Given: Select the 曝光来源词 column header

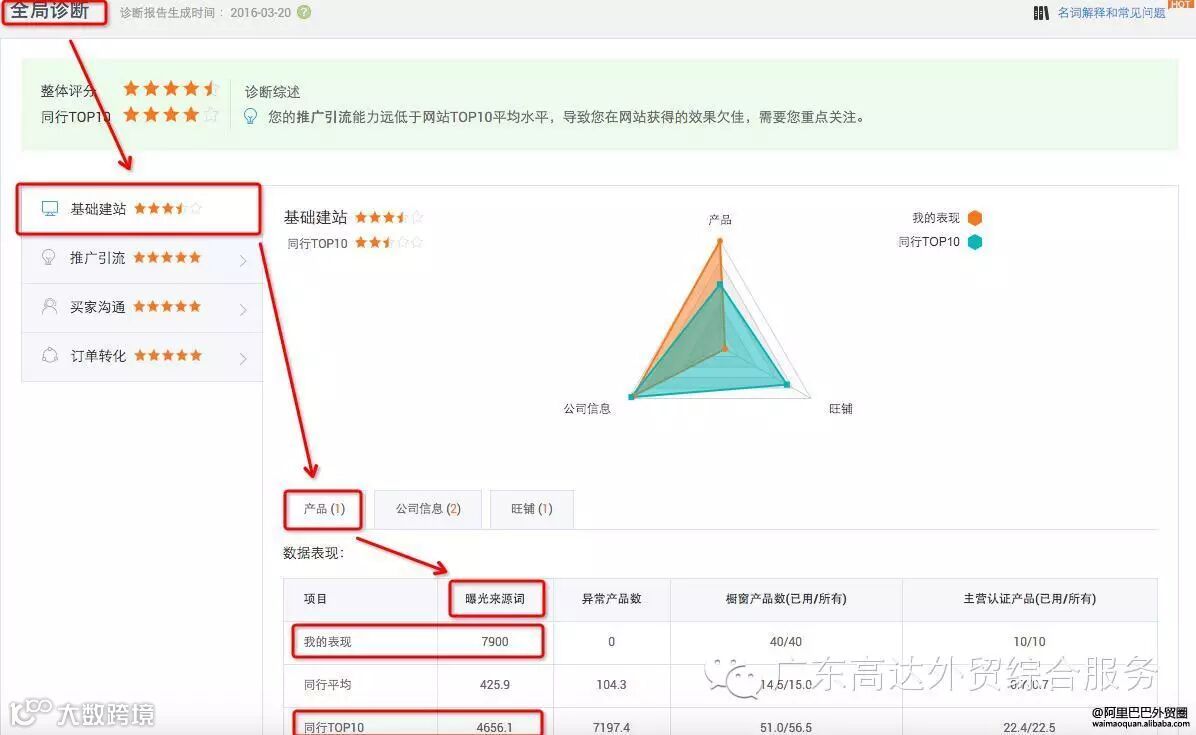Looking at the screenshot, I should pos(493,598).
